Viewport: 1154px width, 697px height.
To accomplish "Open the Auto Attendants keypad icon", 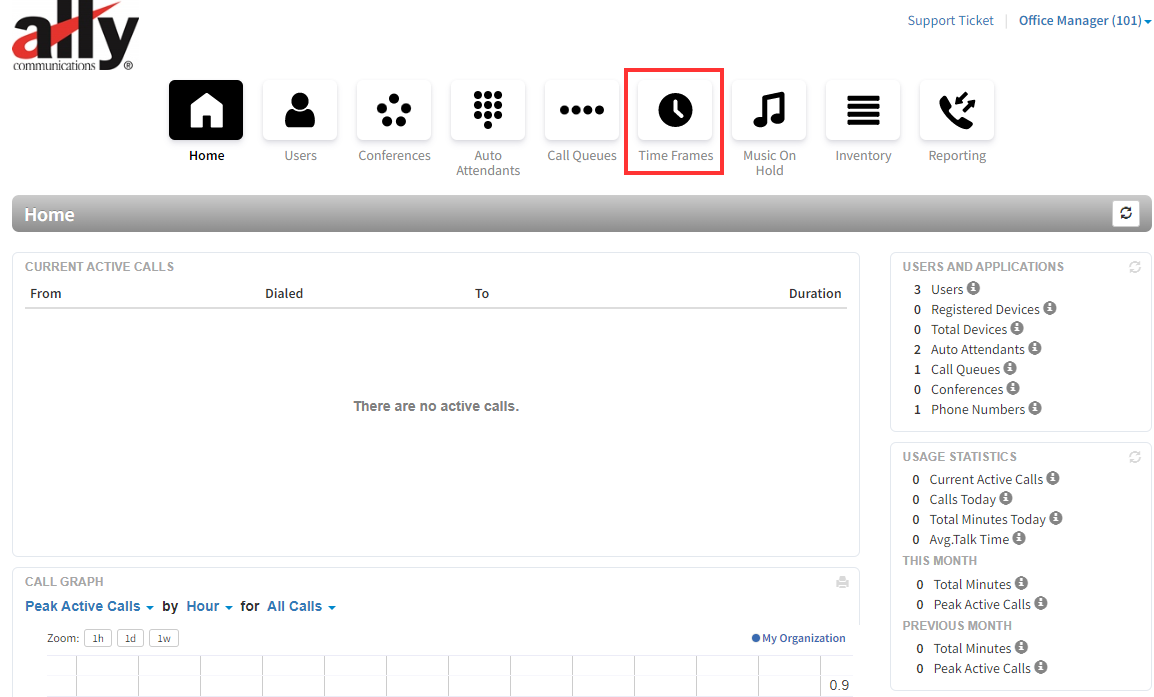I will [488, 110].
